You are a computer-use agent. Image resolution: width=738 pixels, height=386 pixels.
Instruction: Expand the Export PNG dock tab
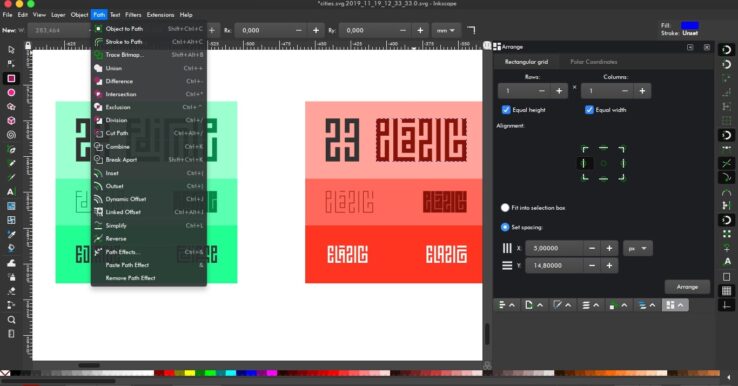click(x=618, y=305)
